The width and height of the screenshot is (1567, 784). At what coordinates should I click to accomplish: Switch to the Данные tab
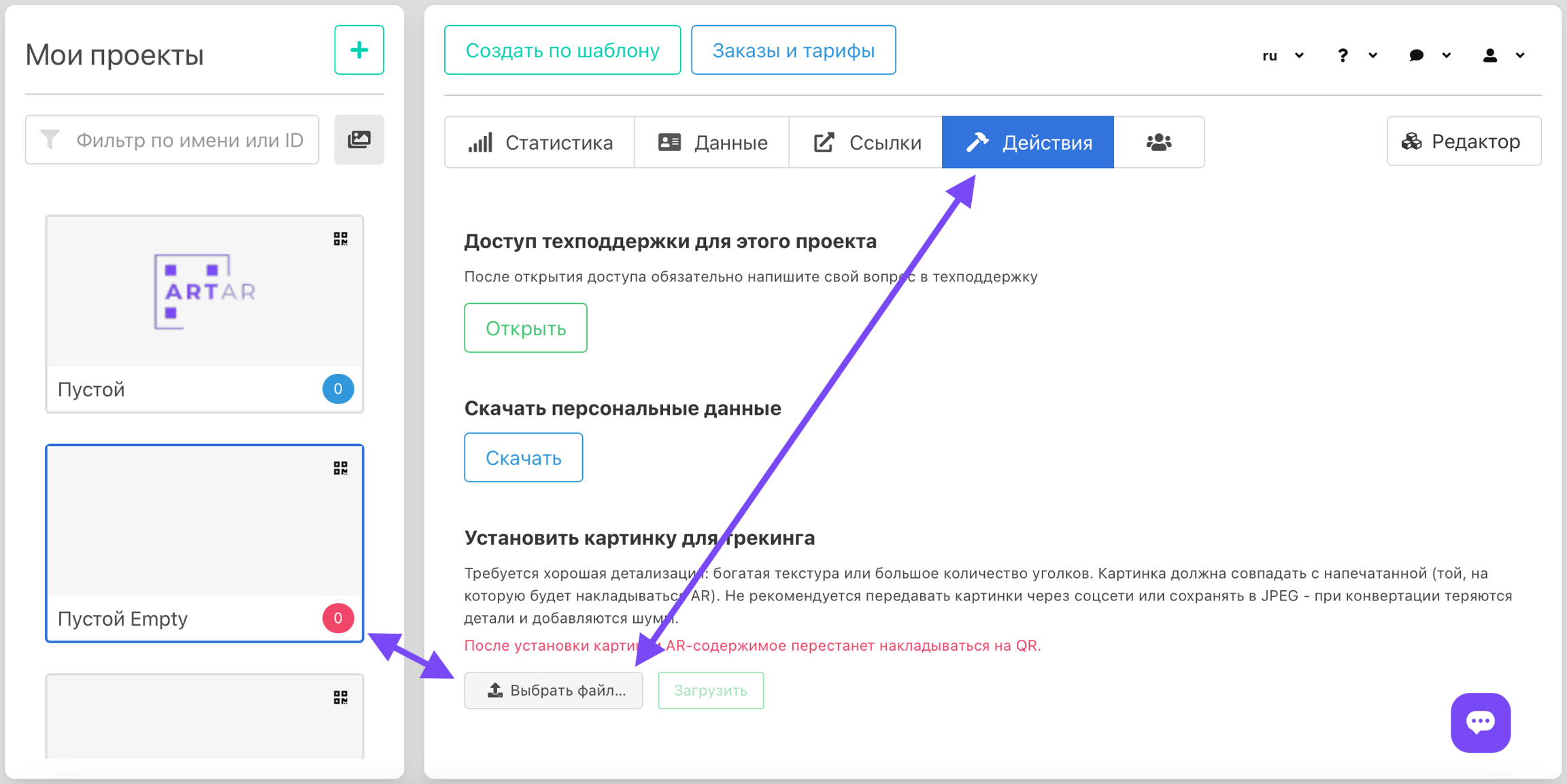pyautogui.click(x=712, y=142)
